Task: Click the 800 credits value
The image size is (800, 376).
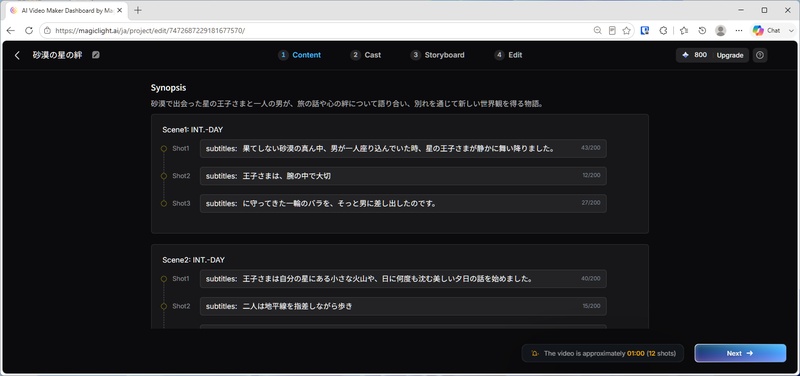Action: coord(701,55)
